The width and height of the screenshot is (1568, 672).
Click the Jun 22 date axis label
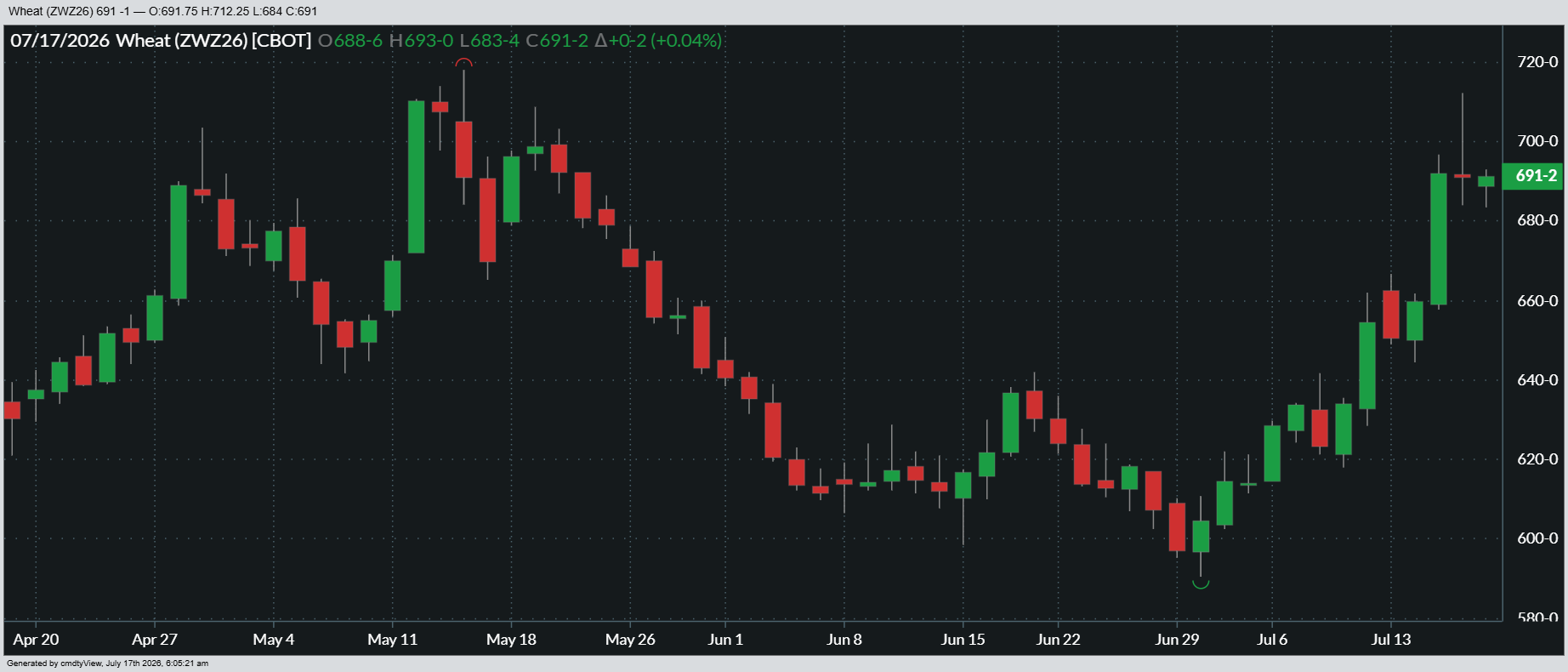(x=1059, y=640)
